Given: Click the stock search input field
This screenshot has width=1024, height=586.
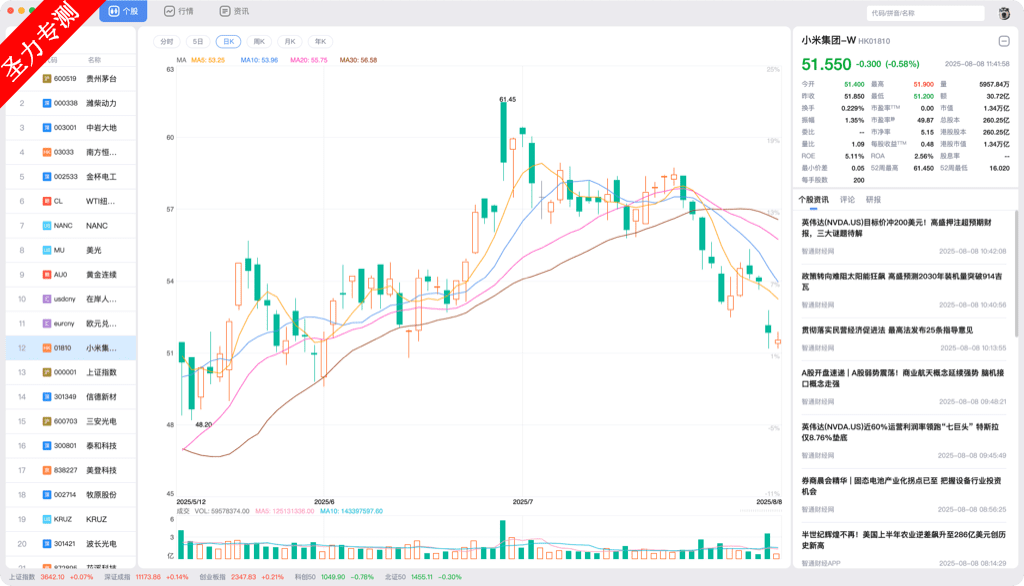Looking at the screenshot, I should (x=926, y=13).
